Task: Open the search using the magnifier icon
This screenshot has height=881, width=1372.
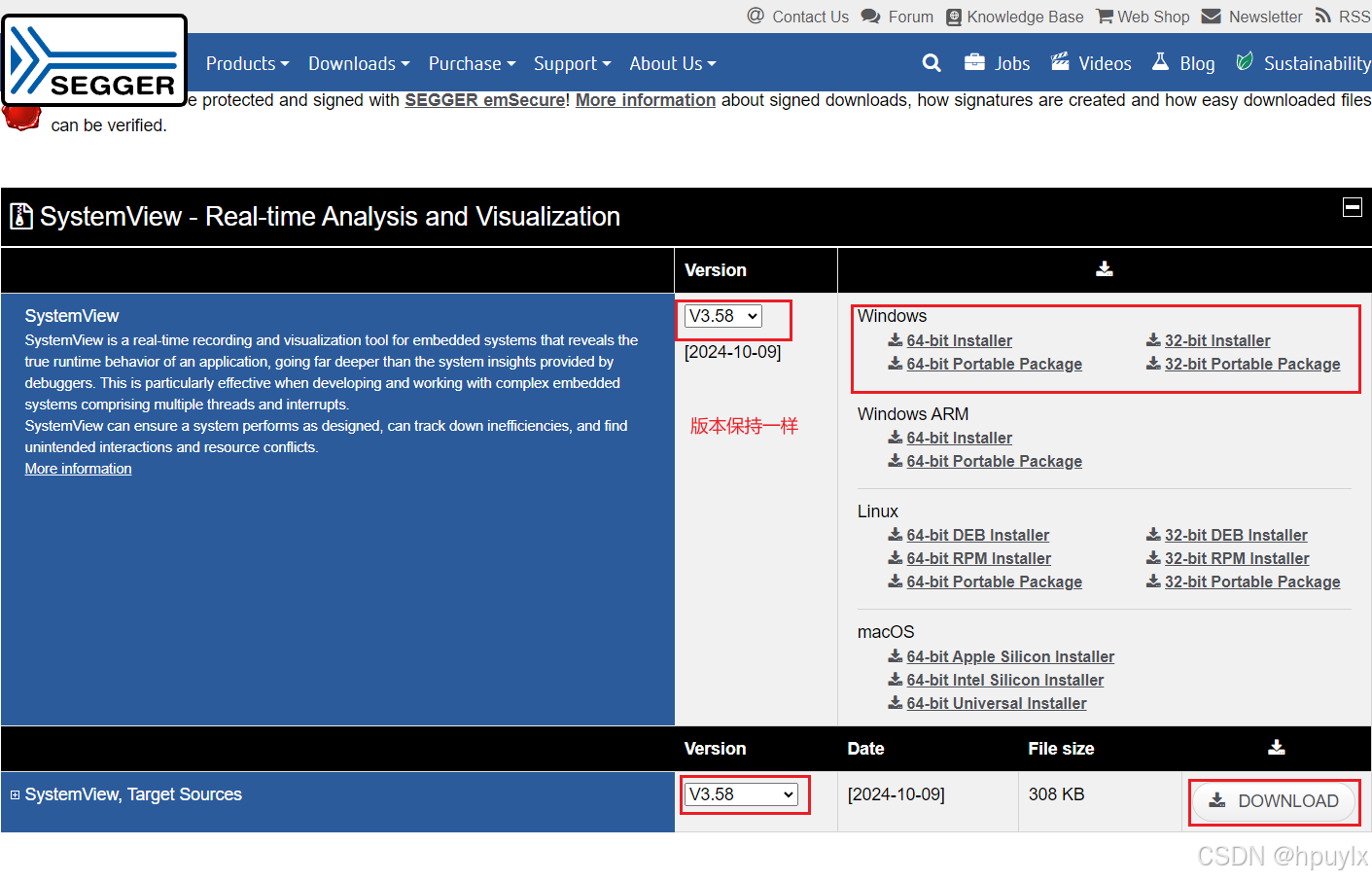Action: coord(931,62)
